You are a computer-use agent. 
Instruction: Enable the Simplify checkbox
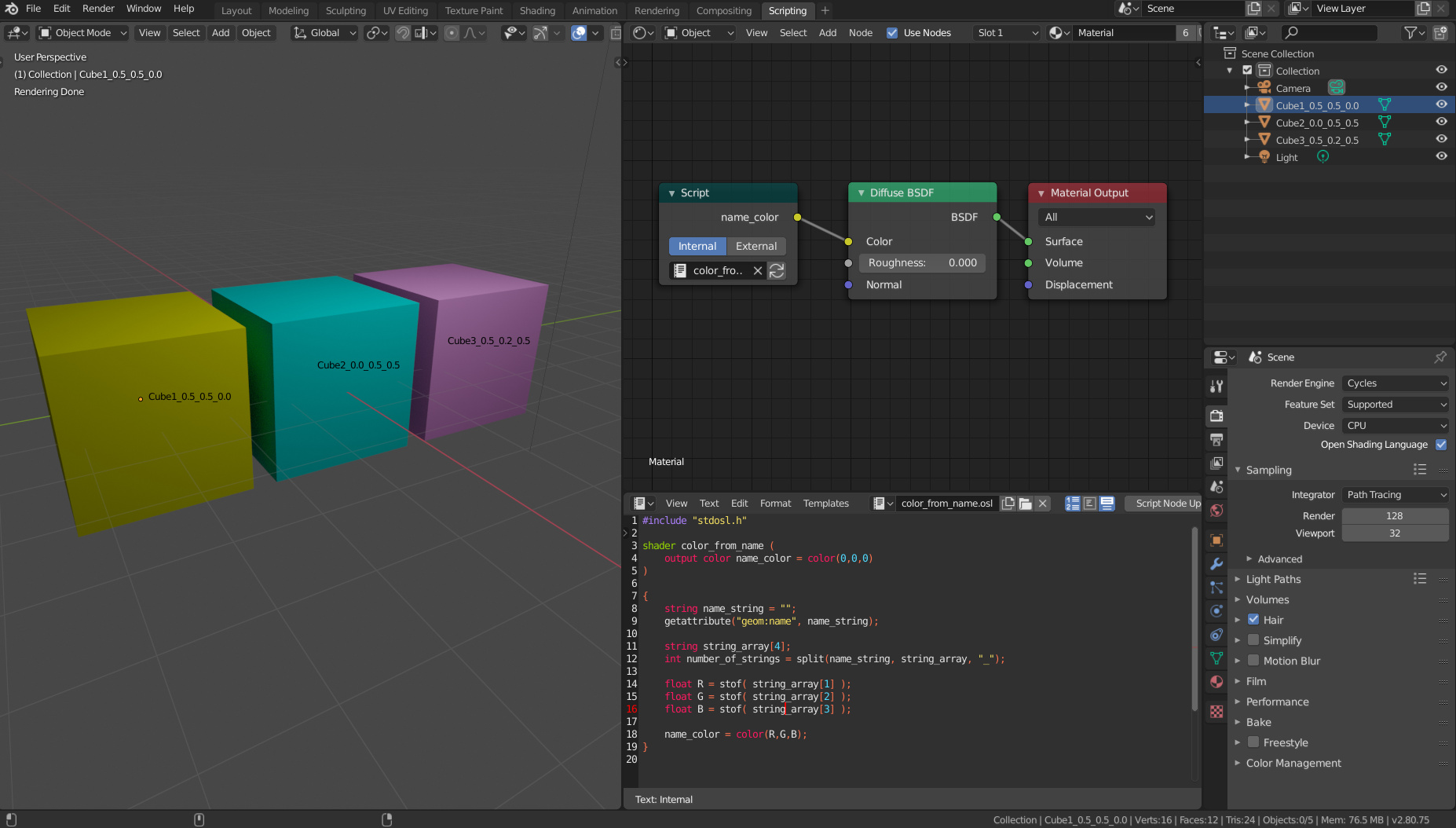tap(1253, 640)
